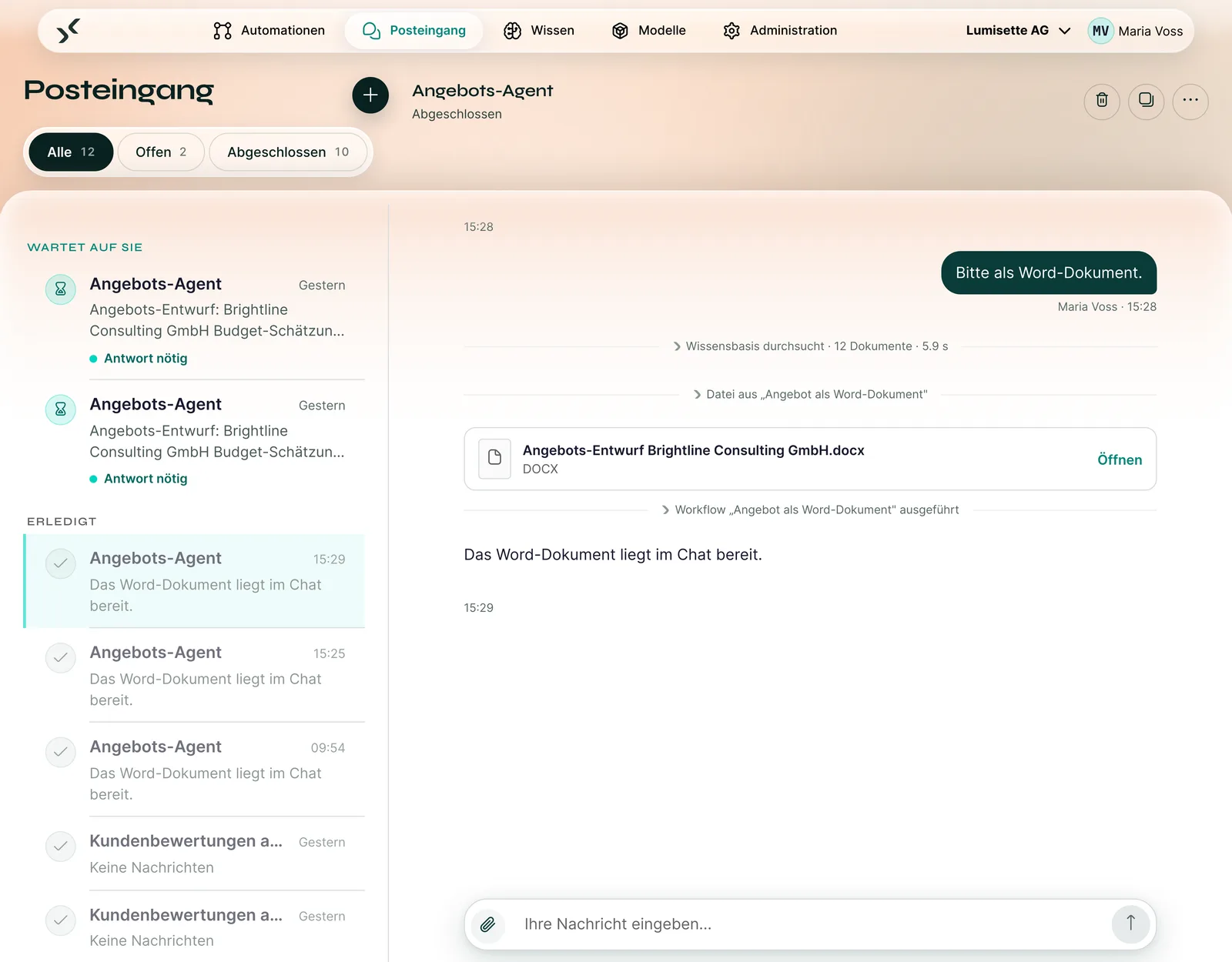The width and height of the screenshot is (1232, 962).
Task: Filter the inbox by Abgeschlossen
Action: coord(288,152)
